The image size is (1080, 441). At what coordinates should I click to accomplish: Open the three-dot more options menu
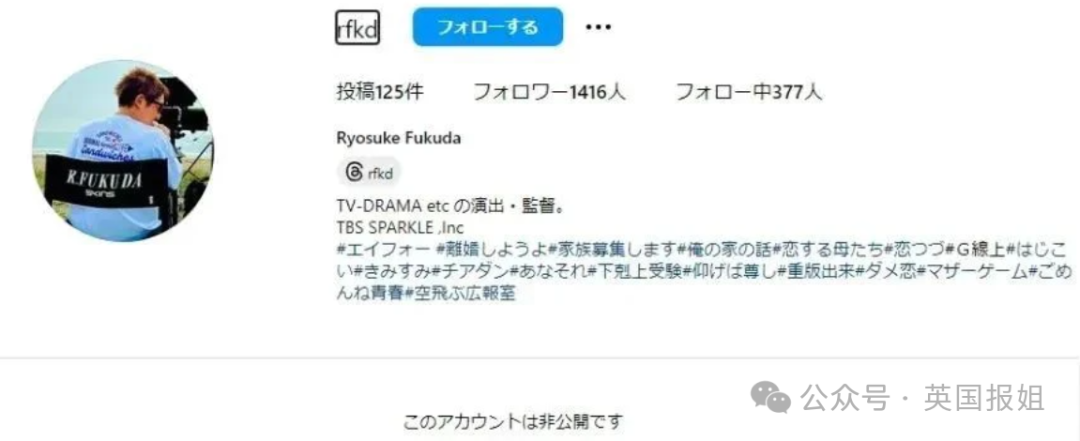[598, 27]
